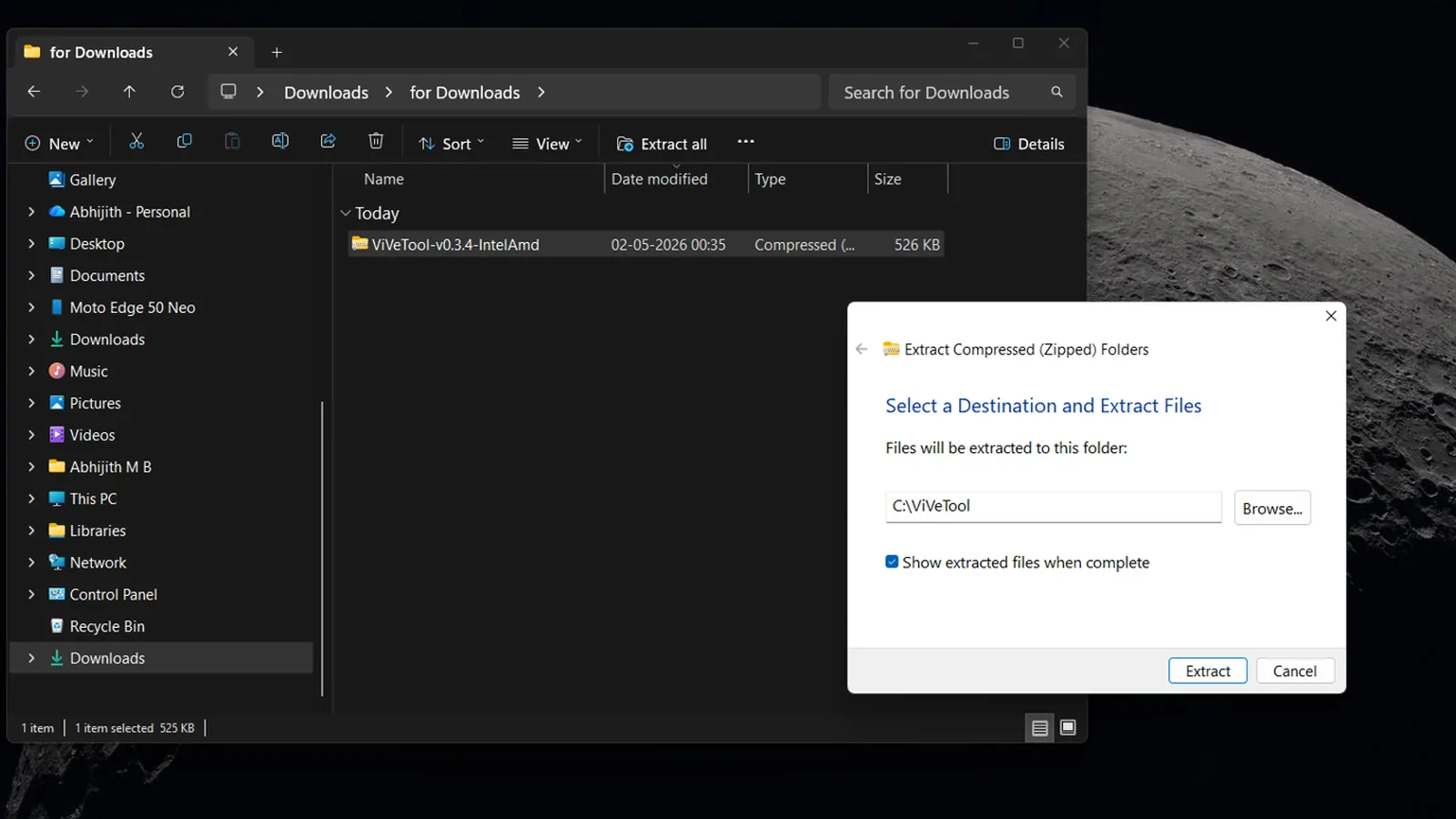Screen dimensions: 1456x819
Task: Open the View dropdown menu
Action: click(547, 144)
